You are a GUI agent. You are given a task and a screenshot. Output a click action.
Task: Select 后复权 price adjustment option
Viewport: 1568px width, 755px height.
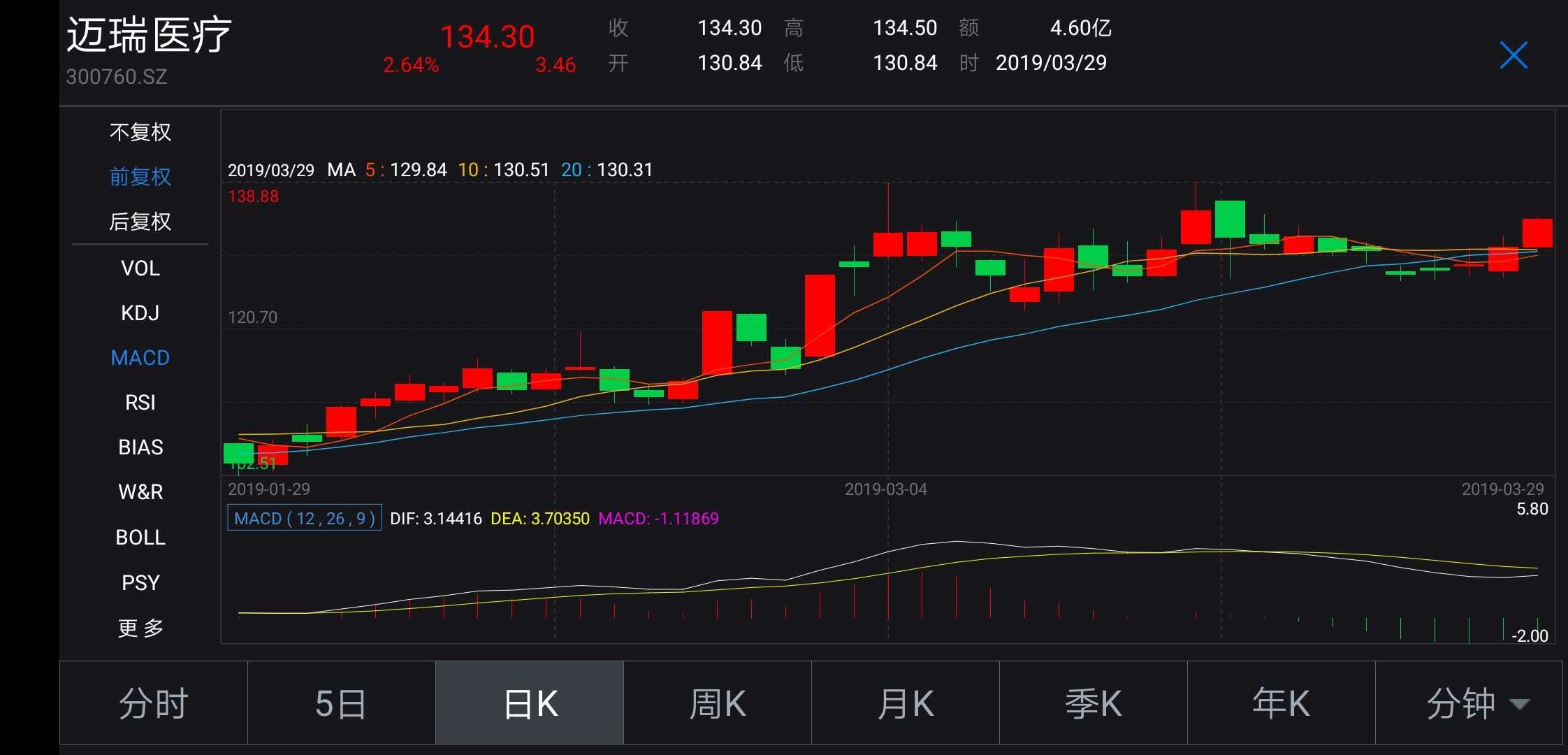tap(140, 222)
